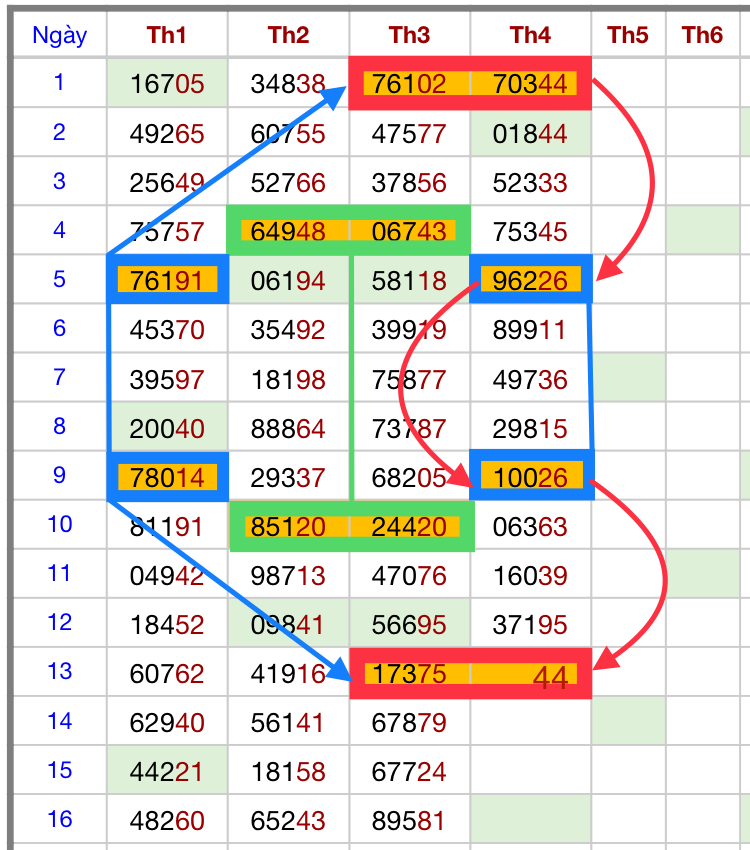
Task: Click the Ngày header cell
Action: 59,36
